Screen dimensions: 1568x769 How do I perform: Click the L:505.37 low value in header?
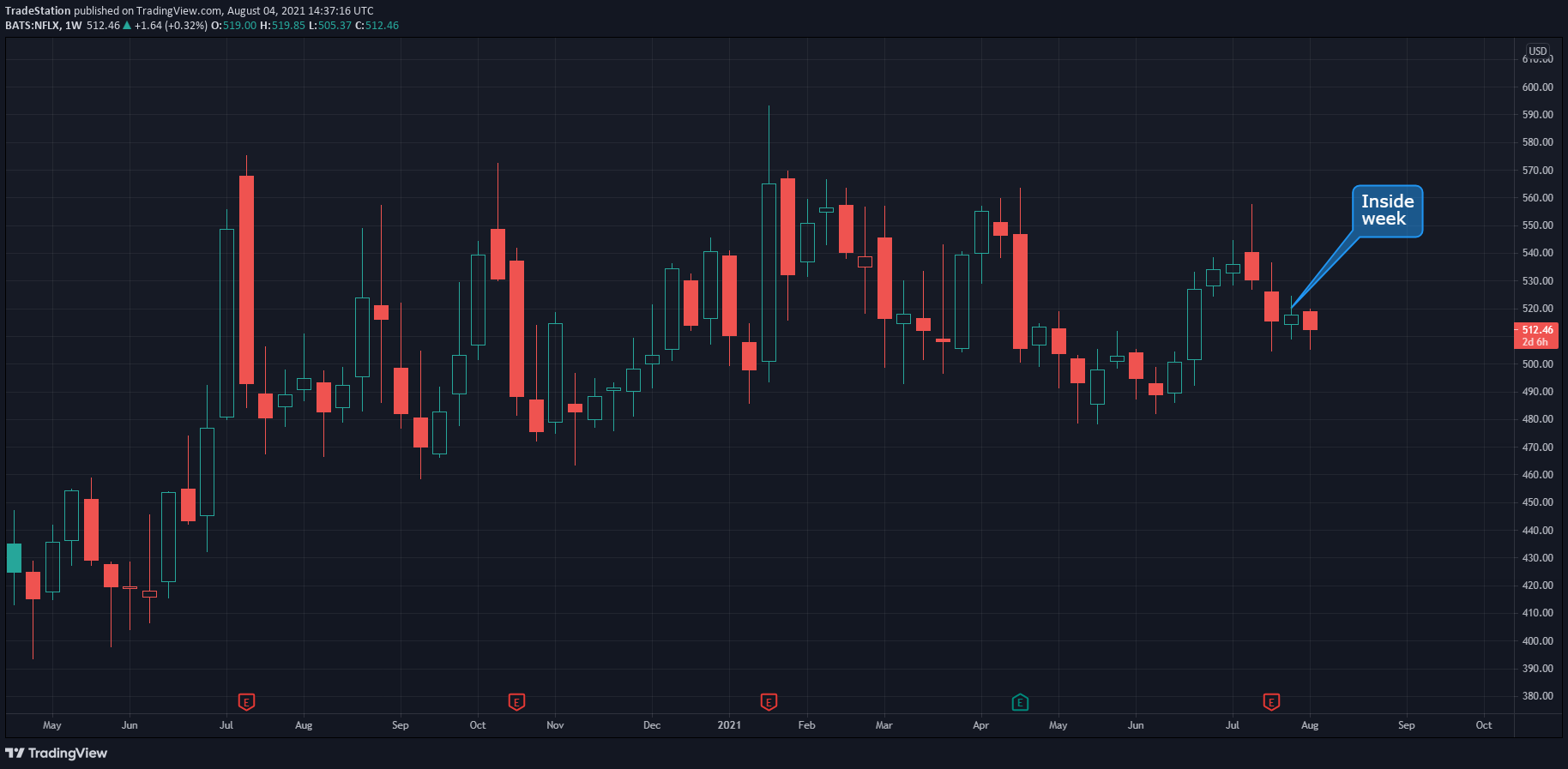tap(330, 26)
